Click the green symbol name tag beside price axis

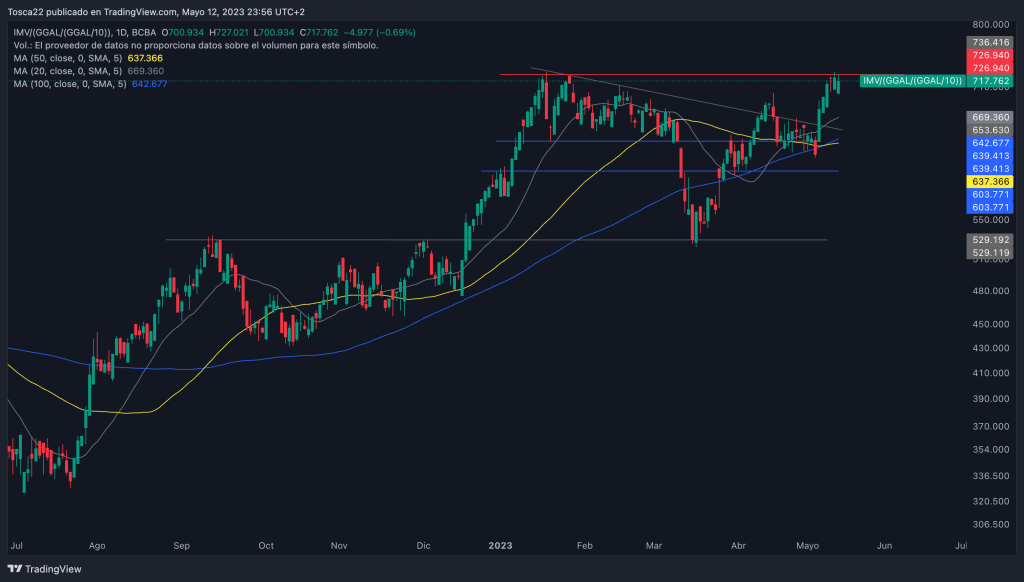pyautogui.click(x=912, y=81)
